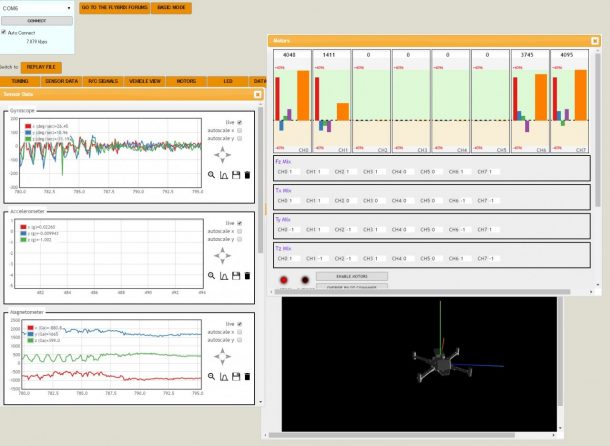Click the Gyroscope chart pan arrows icon

tap(223, 155)
